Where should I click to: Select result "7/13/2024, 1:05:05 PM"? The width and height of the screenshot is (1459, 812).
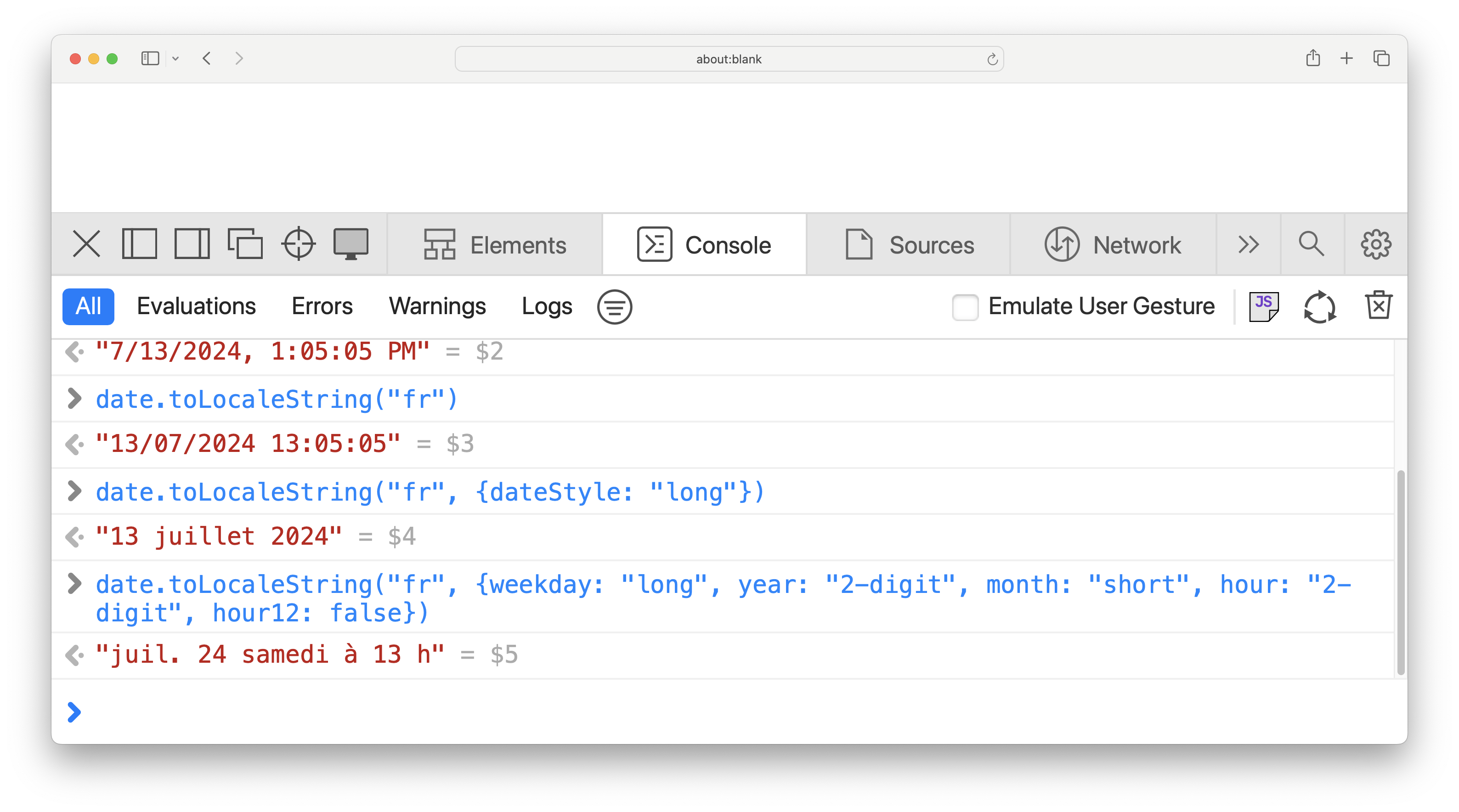tap(263, 352)
